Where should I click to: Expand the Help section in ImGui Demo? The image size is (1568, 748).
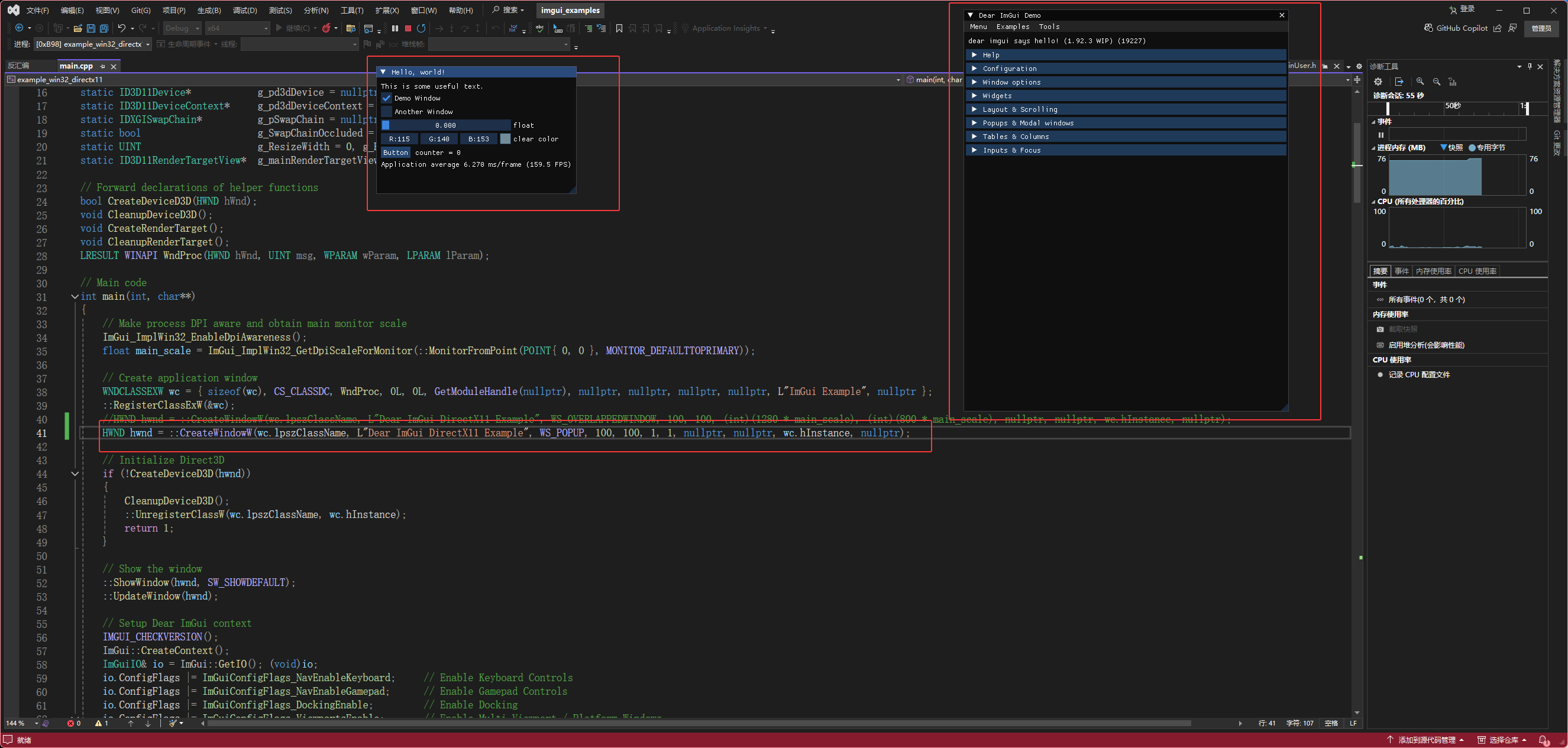coord(1126,55)
